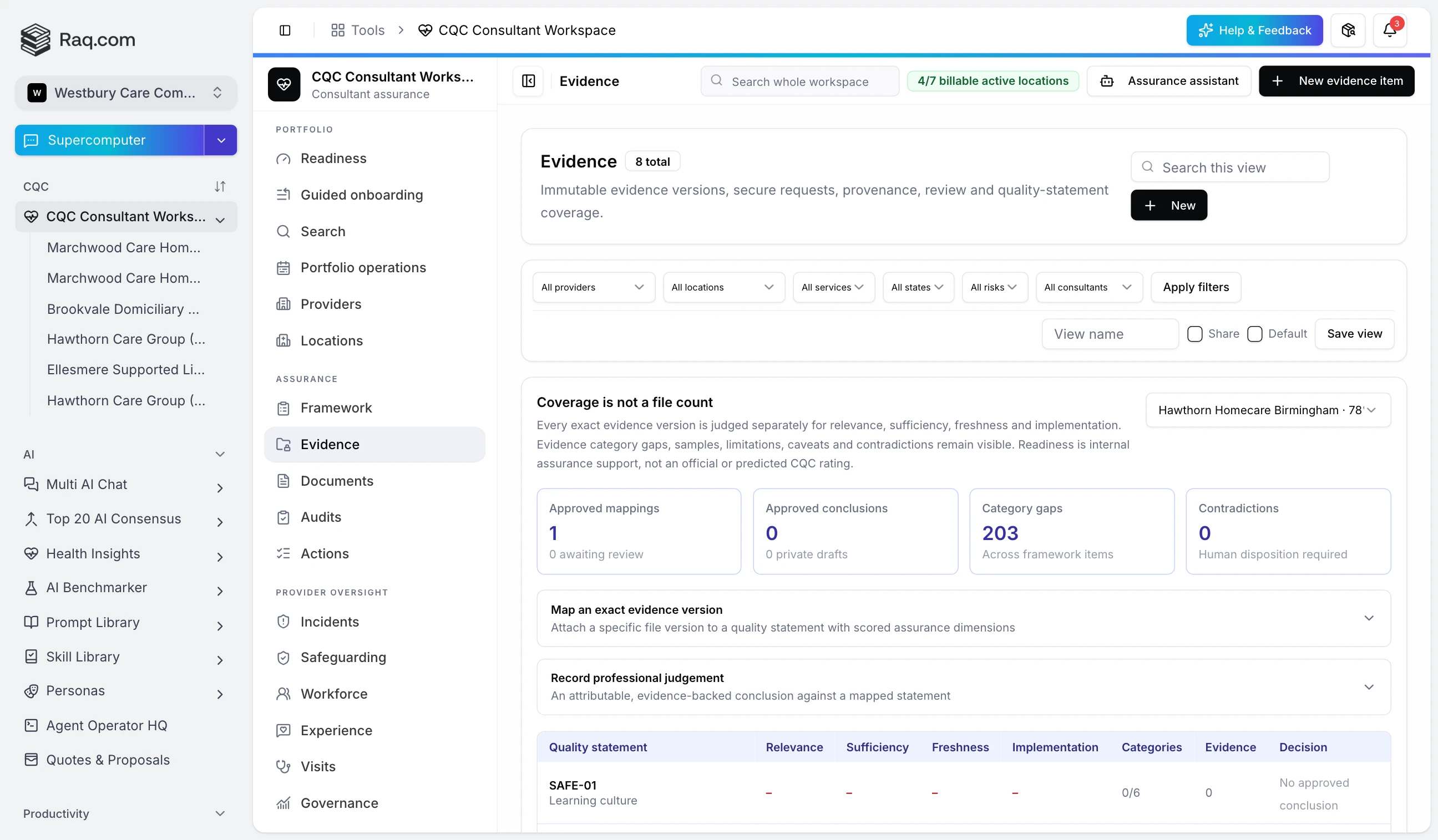Open the Providers section
1438x840 pixels.
pyautogui.click(x=374, y=304)
